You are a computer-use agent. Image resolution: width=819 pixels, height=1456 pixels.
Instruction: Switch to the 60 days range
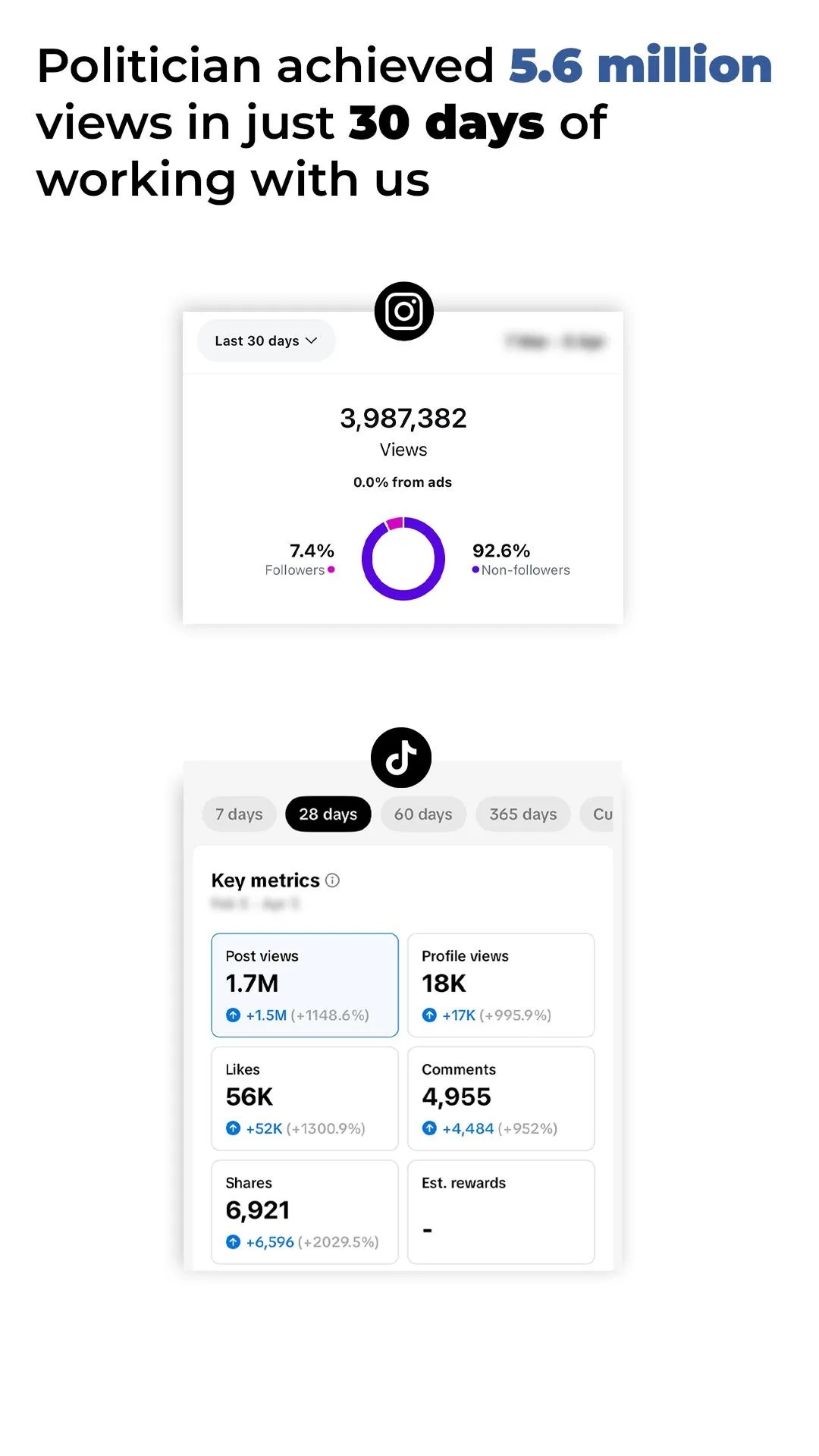point(423,814)
